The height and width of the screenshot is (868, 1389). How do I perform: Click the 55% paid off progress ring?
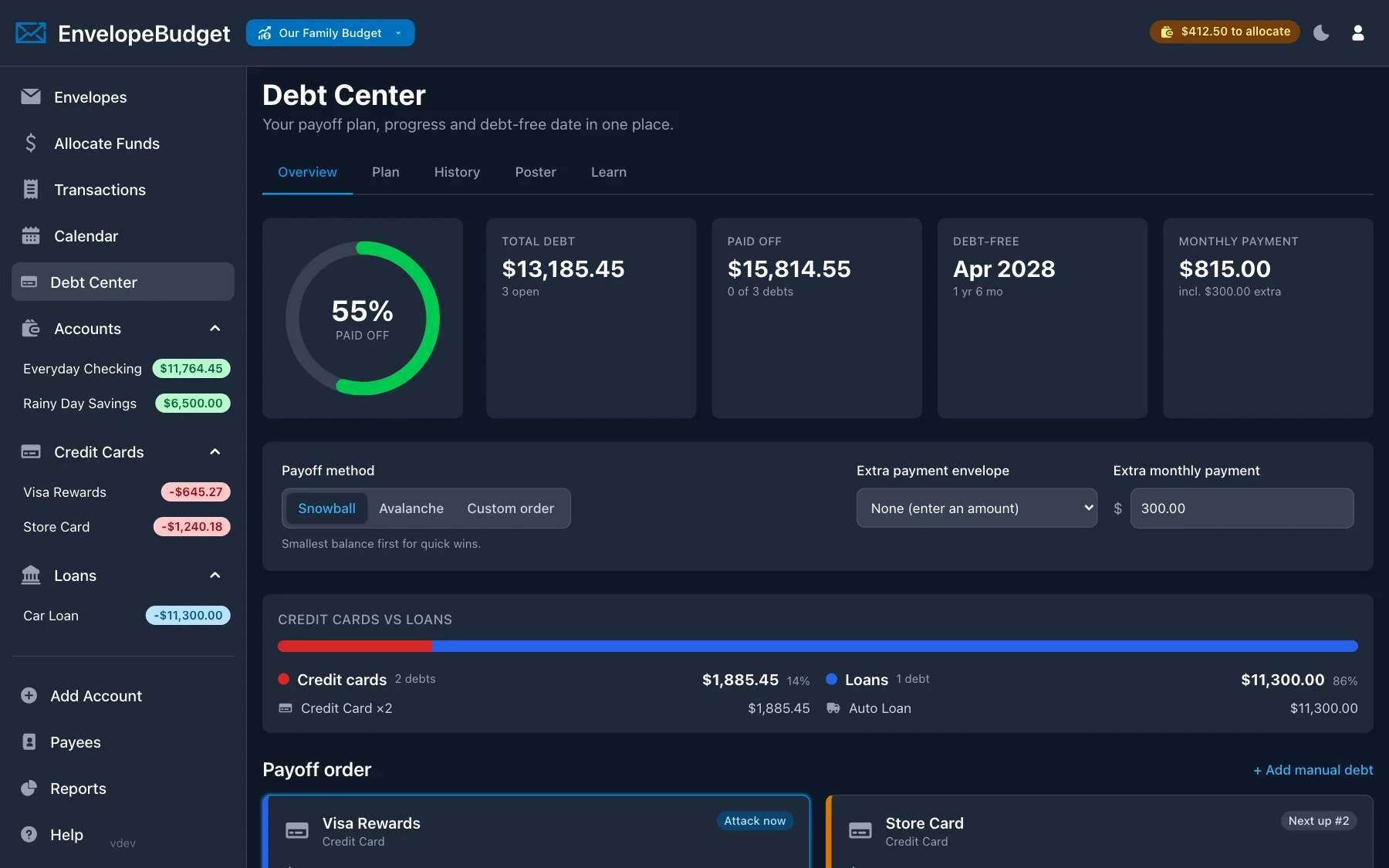tap(363, 318)
